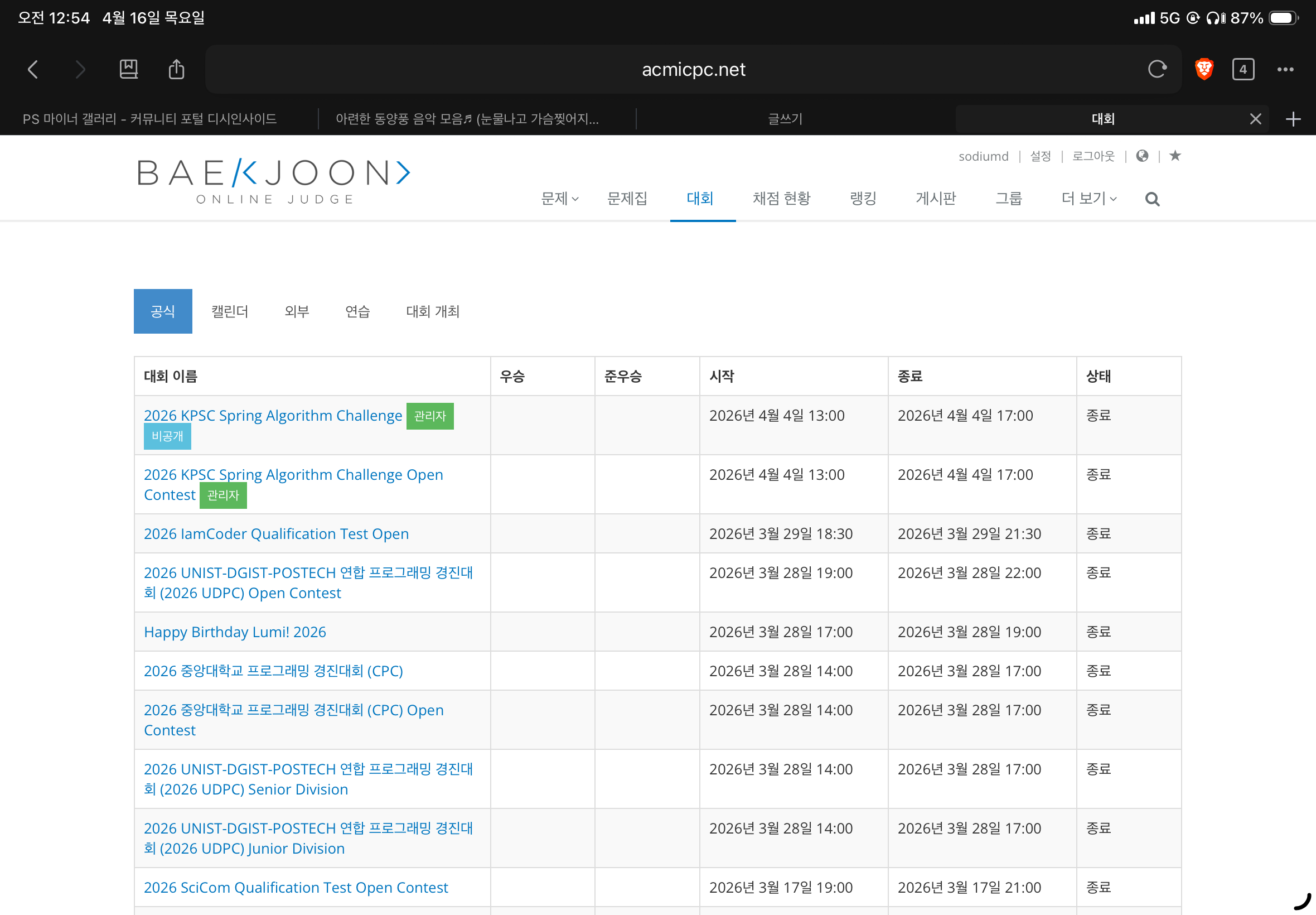Open the bookmarks book icon

(x=128, y=69)
